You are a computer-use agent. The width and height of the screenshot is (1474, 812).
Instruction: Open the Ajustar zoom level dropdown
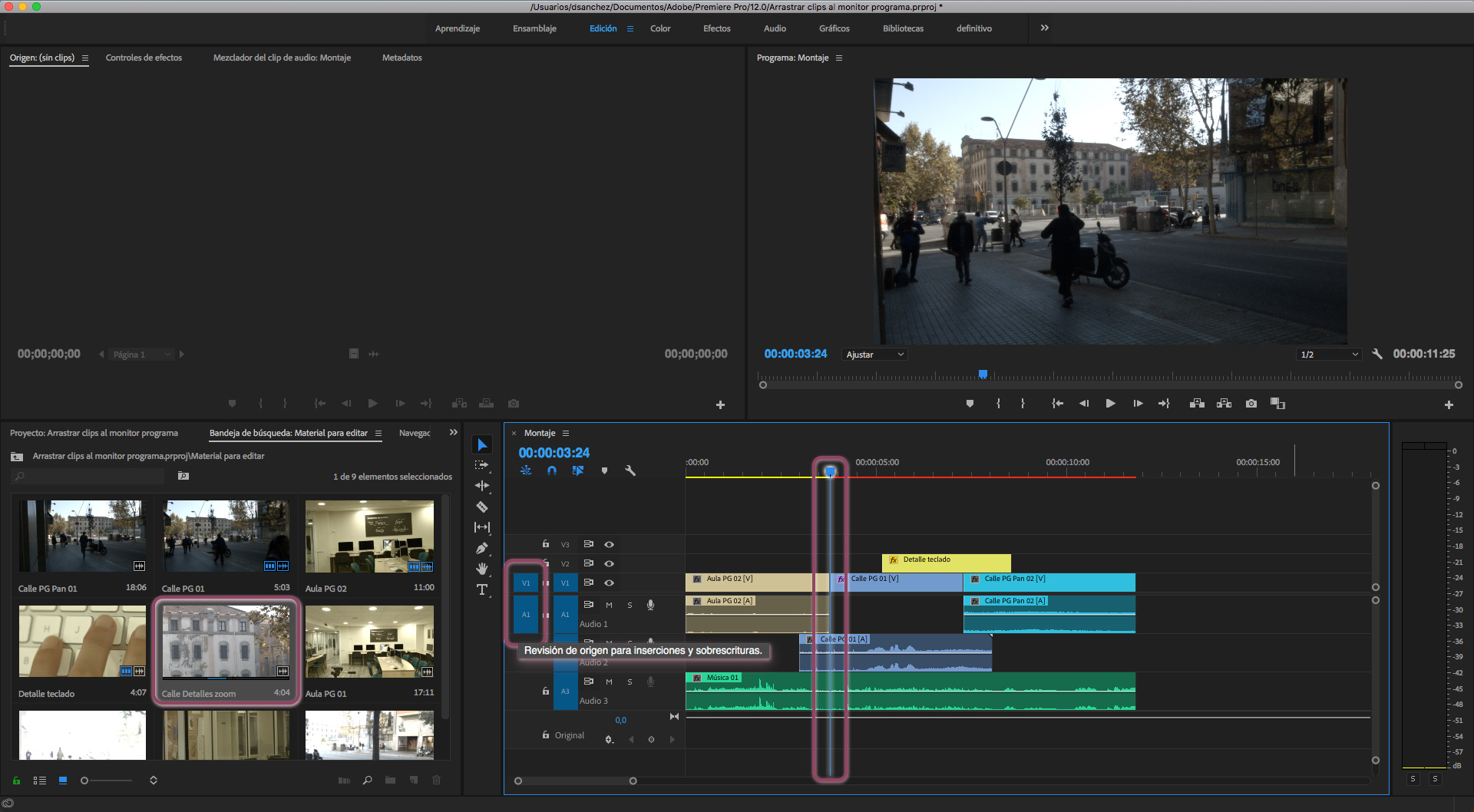[874, 355]
